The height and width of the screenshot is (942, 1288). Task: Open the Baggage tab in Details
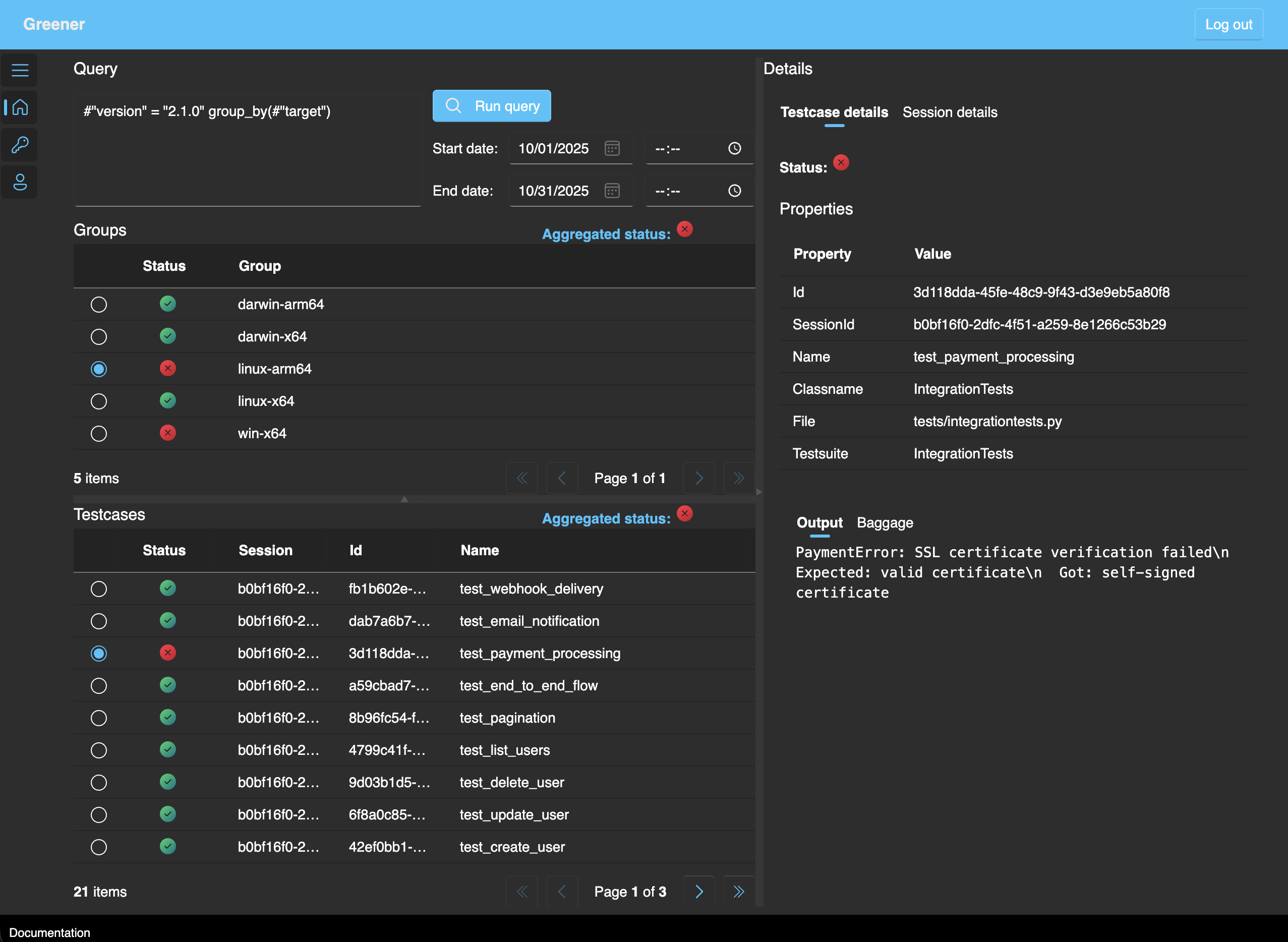tap(885, 522)
